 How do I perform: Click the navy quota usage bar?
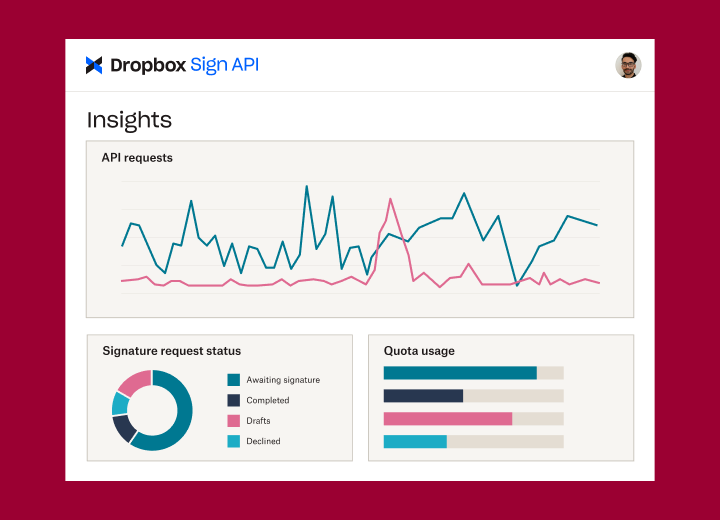click(423, 396)
